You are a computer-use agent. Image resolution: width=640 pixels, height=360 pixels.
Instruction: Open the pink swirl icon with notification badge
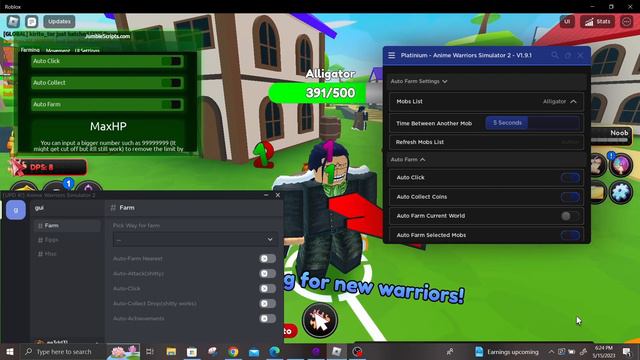click(621, 165)
